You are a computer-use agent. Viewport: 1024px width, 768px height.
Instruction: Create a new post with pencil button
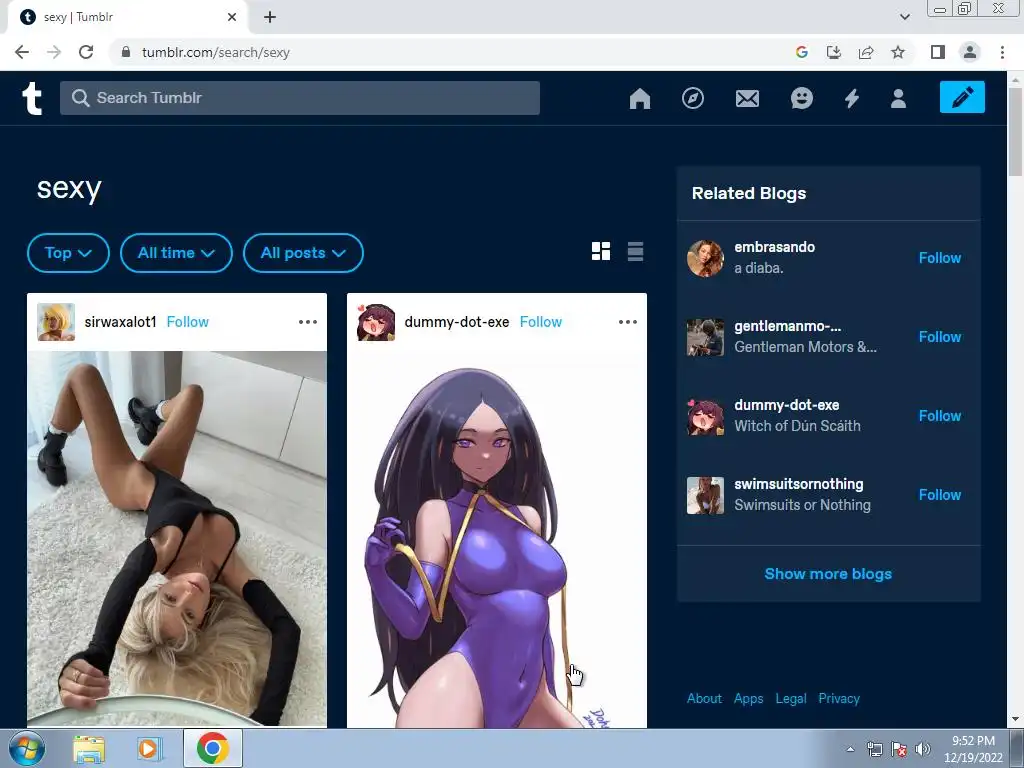[962, 97]
